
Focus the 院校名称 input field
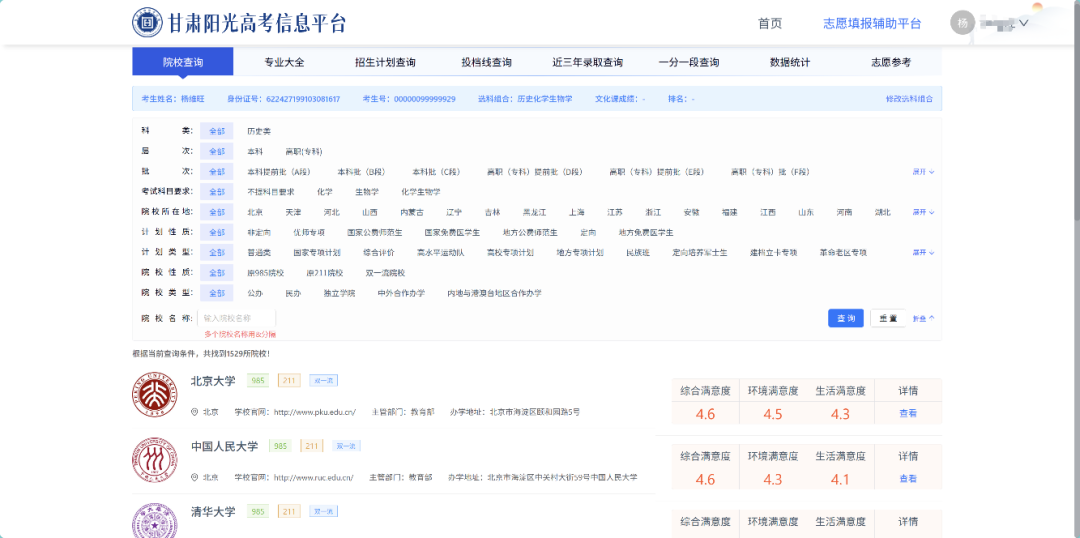coord(238,318)
